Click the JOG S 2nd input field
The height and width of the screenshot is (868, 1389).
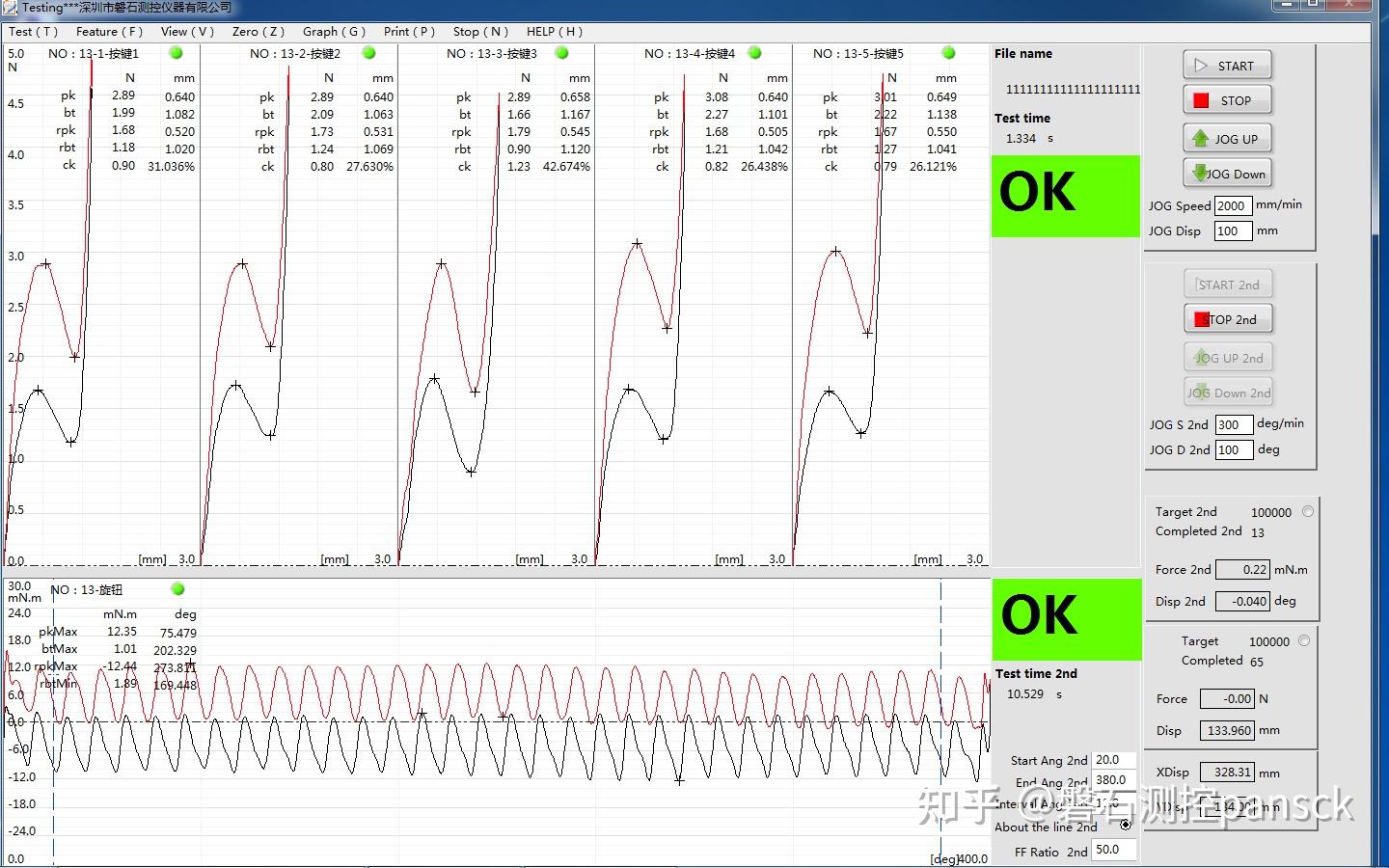click(1234, 424)
